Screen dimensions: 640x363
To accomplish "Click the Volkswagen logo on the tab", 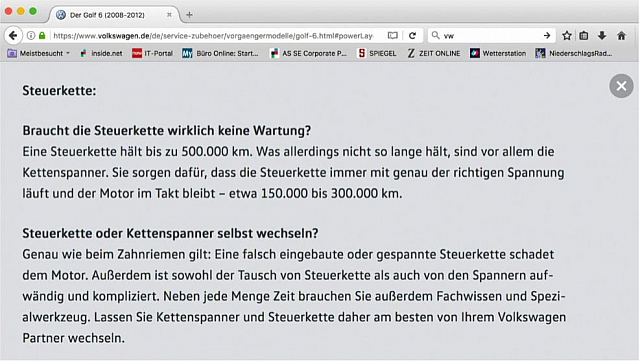I will [61, 15].
